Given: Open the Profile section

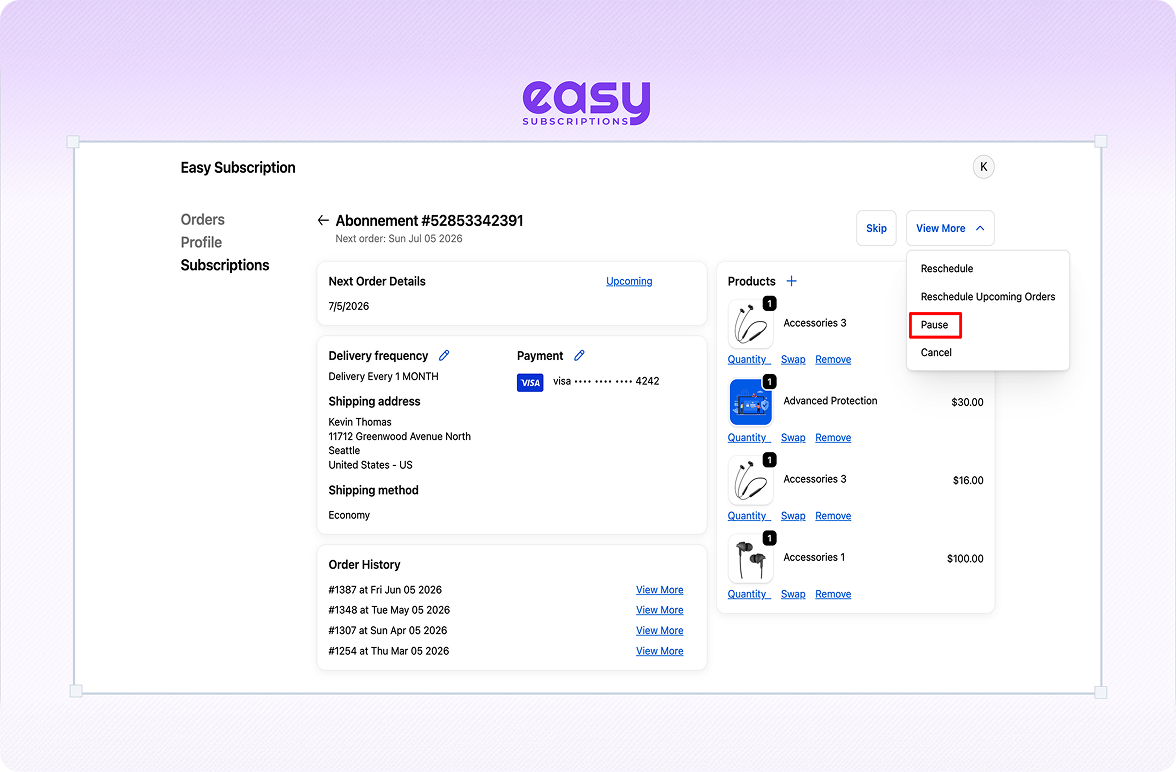Looking at the screenshot, I should (x=201, y=242).
